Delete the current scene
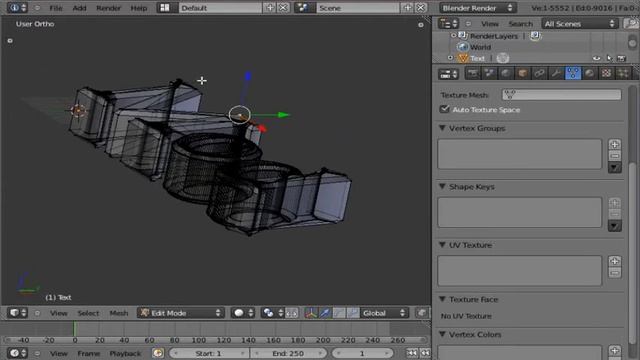Viewport: 640px width, 360px height. coord(421,8)
